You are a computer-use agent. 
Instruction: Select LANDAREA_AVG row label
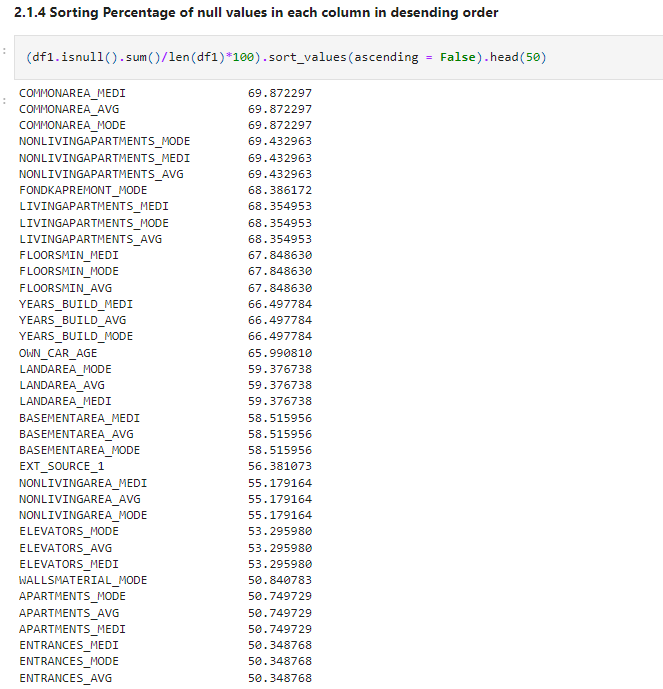[62, 385]
